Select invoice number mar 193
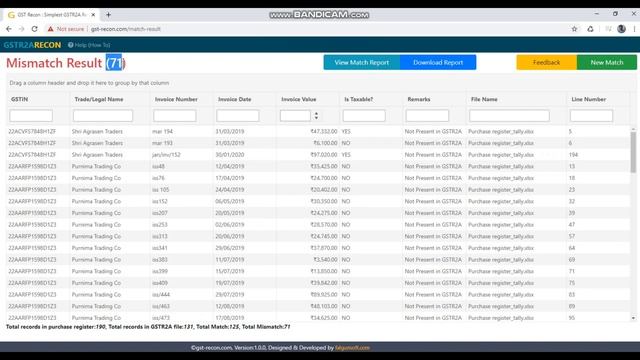The width and height of the screenshot is (640, 360). (162, 143)
